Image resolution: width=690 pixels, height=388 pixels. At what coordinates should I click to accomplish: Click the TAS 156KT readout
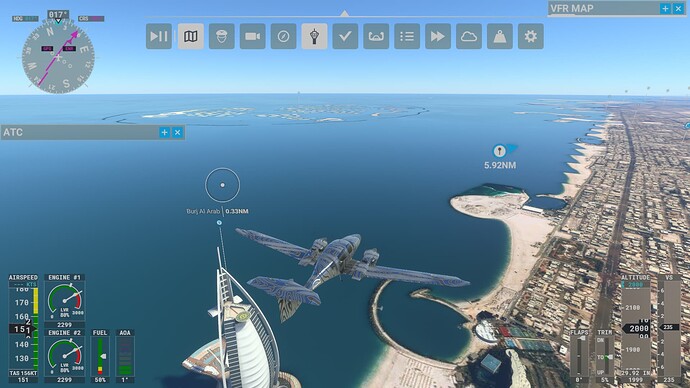(23, 373)
